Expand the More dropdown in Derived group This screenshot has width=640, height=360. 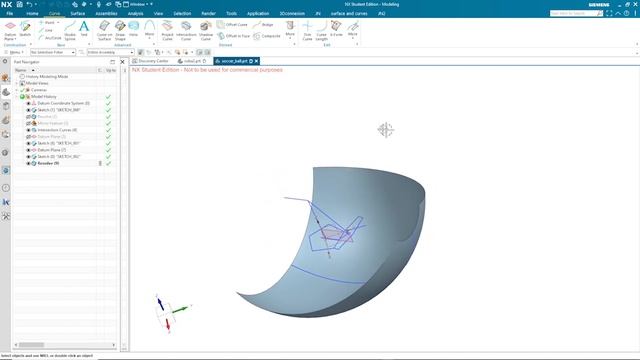[x=290, y=31]
